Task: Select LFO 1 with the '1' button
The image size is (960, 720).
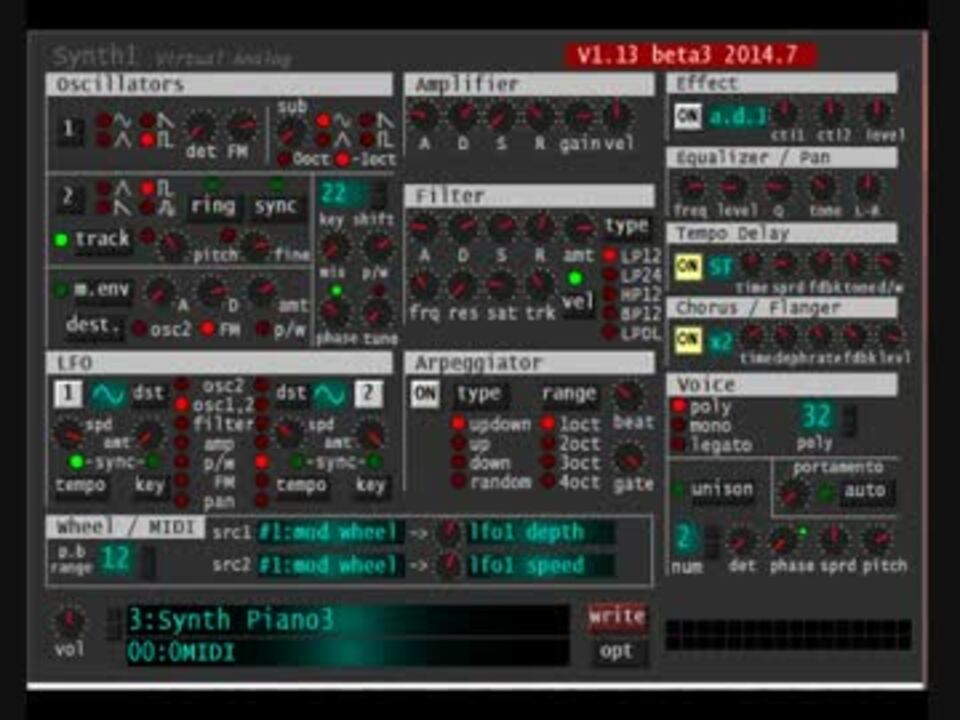Action: pos(68,394)
